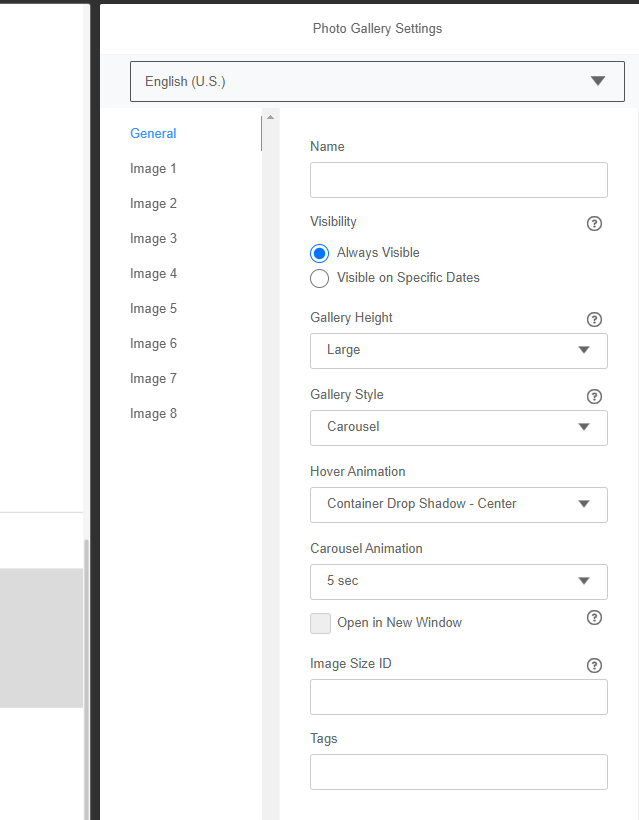Screen dimensions: 639x820
Task: Open the Gallery Style Carousel dropdown
Action: coord(458,428)
